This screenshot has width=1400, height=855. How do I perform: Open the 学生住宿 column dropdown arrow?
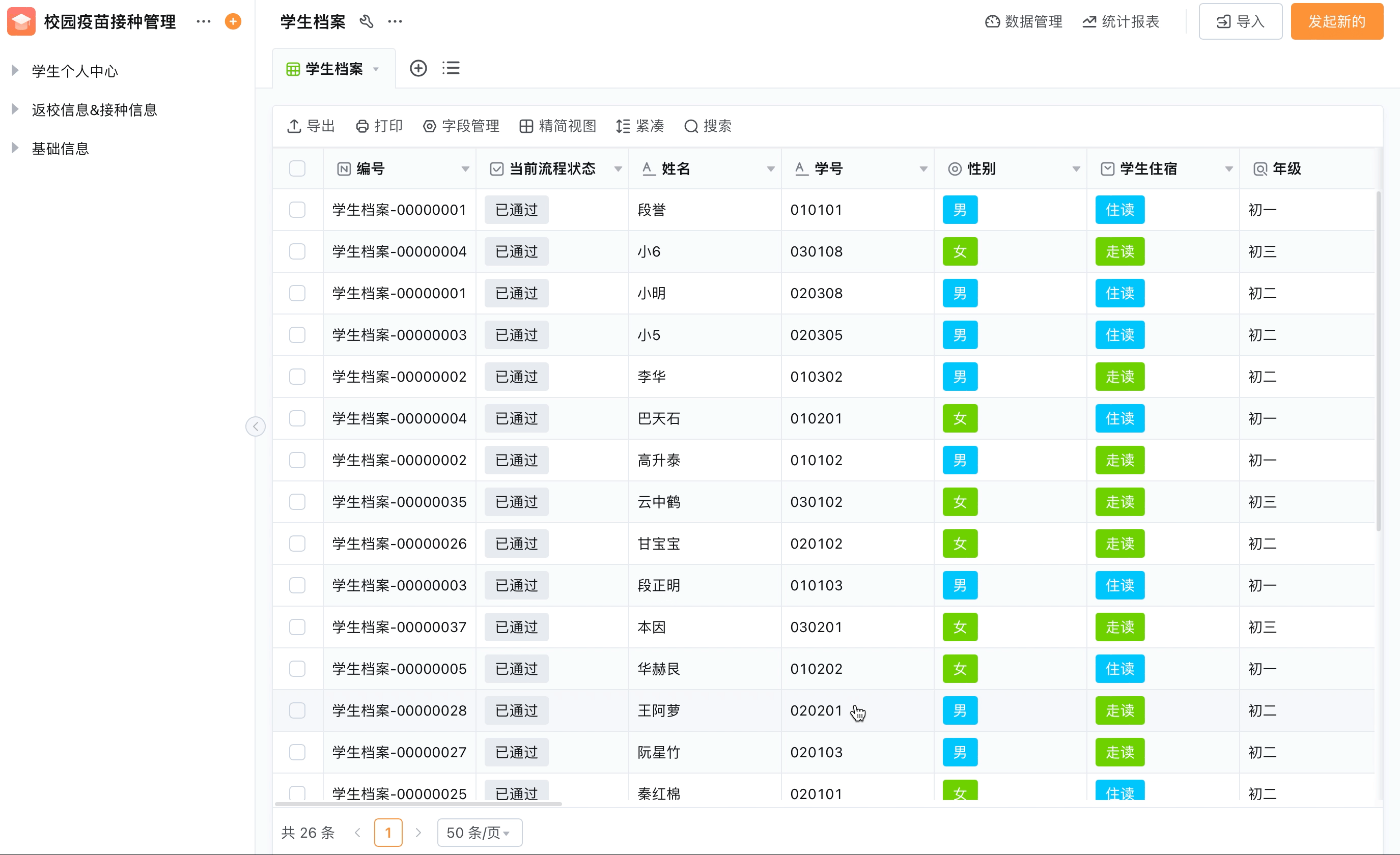1229,169
